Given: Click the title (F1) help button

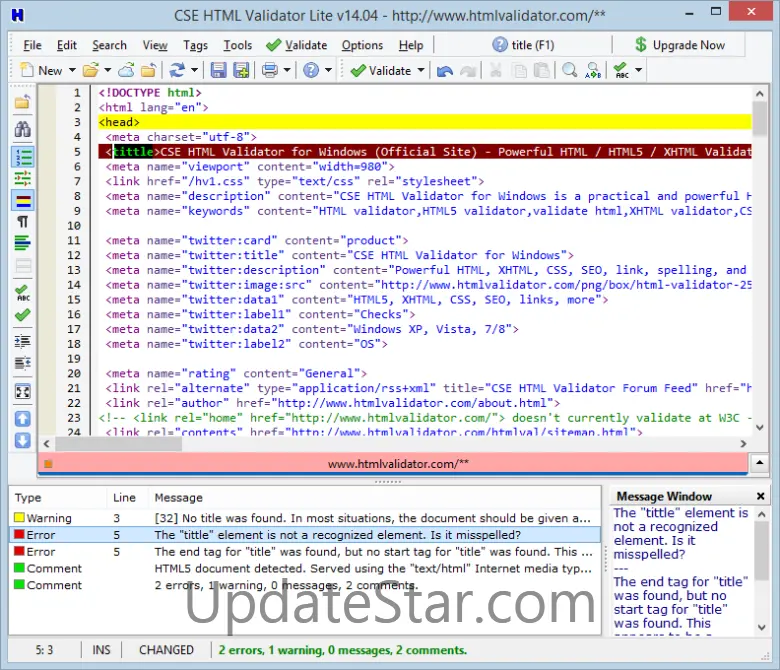Looking at the screenshot, I should click(x=523, y=45).
